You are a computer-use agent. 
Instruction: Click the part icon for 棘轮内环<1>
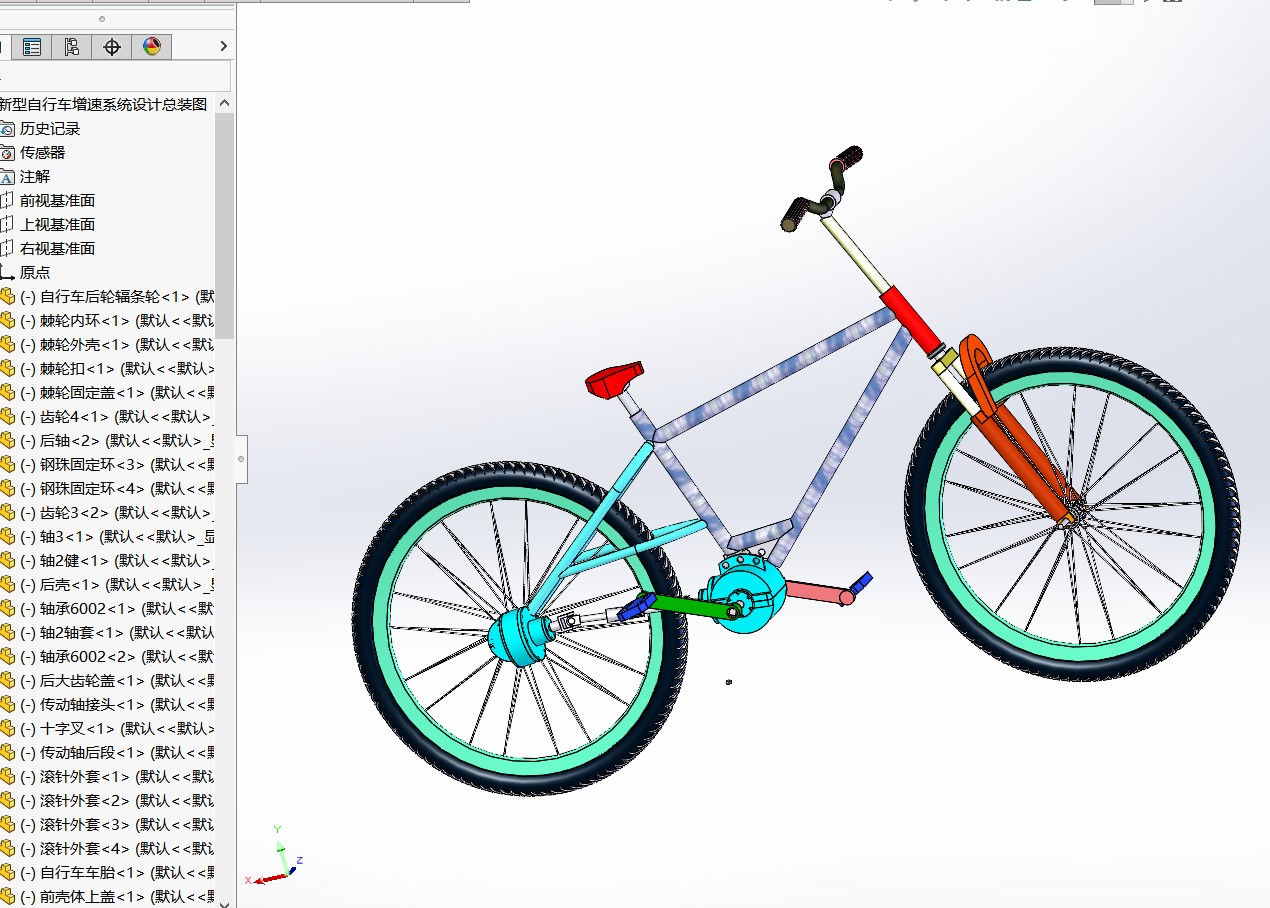tap(7, 321)
